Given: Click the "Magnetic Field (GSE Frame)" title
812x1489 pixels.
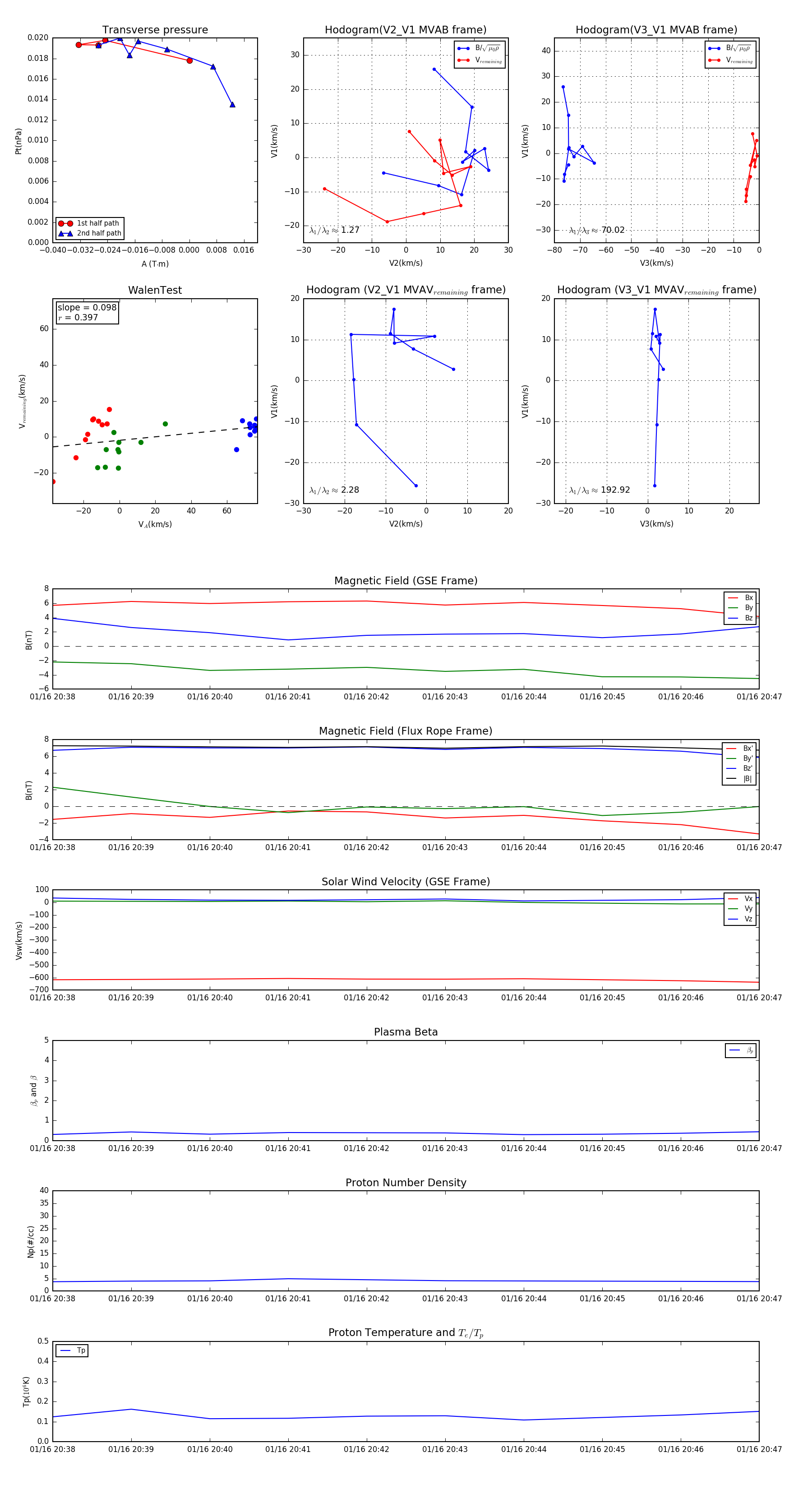Looking at the screenshot, I should tap(406, 581).
